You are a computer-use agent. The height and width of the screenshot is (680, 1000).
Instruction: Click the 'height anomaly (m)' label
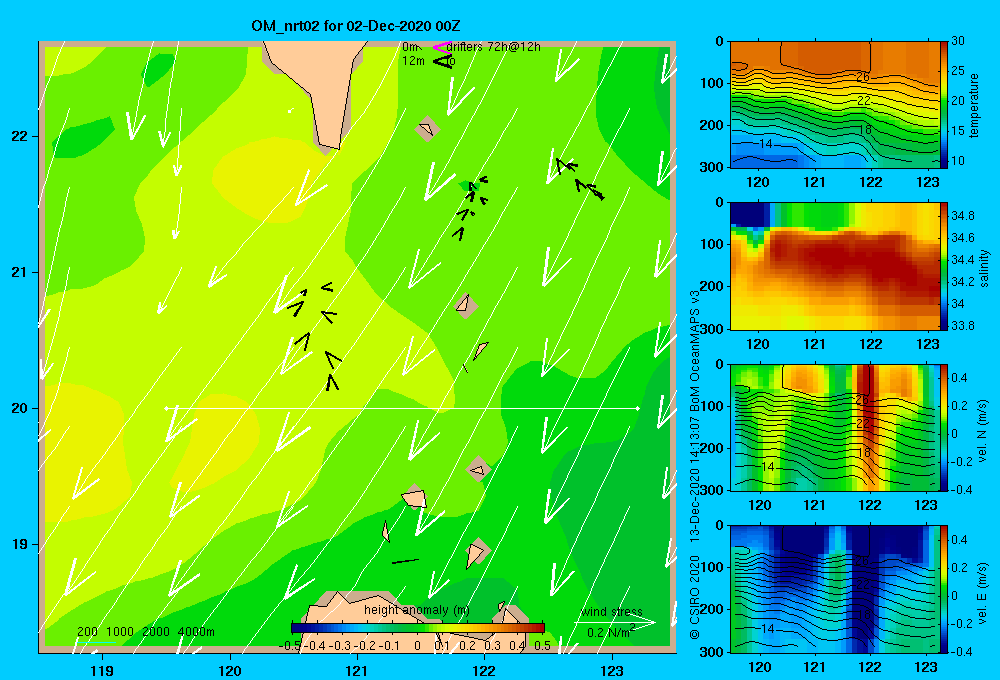coord(417,610)
